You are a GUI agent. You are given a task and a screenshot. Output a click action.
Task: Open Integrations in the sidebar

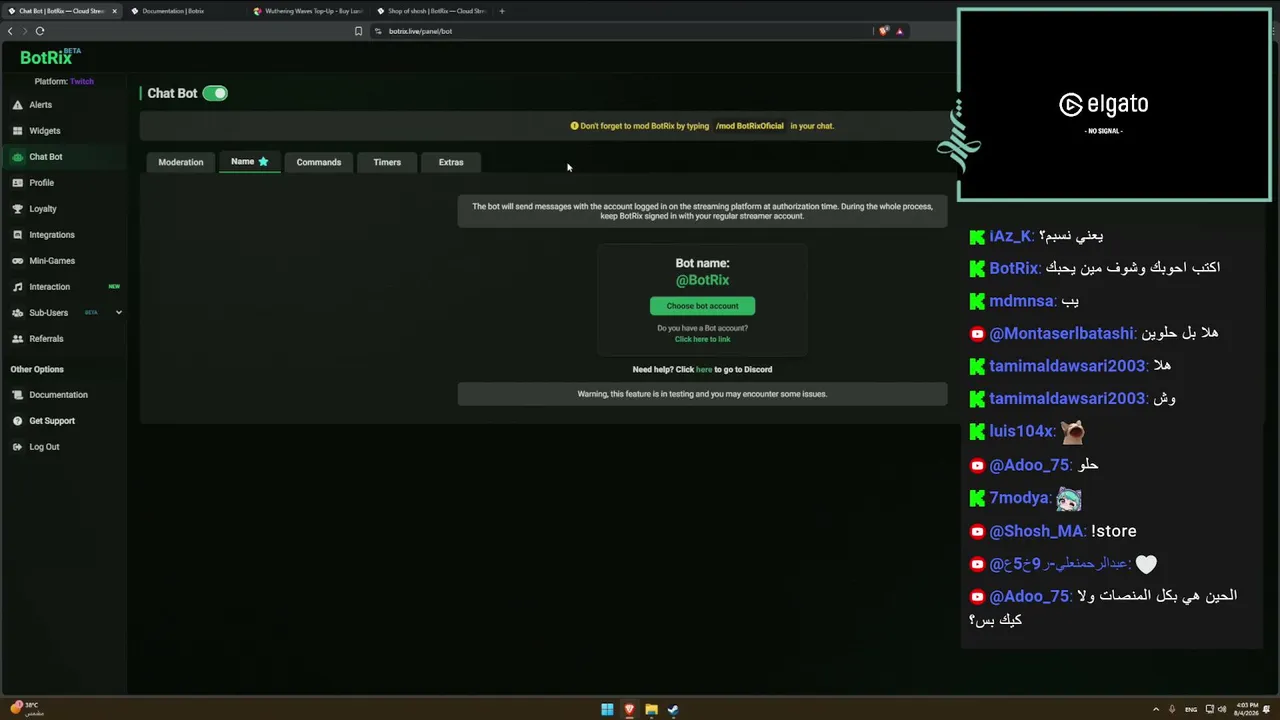[52, 235]
